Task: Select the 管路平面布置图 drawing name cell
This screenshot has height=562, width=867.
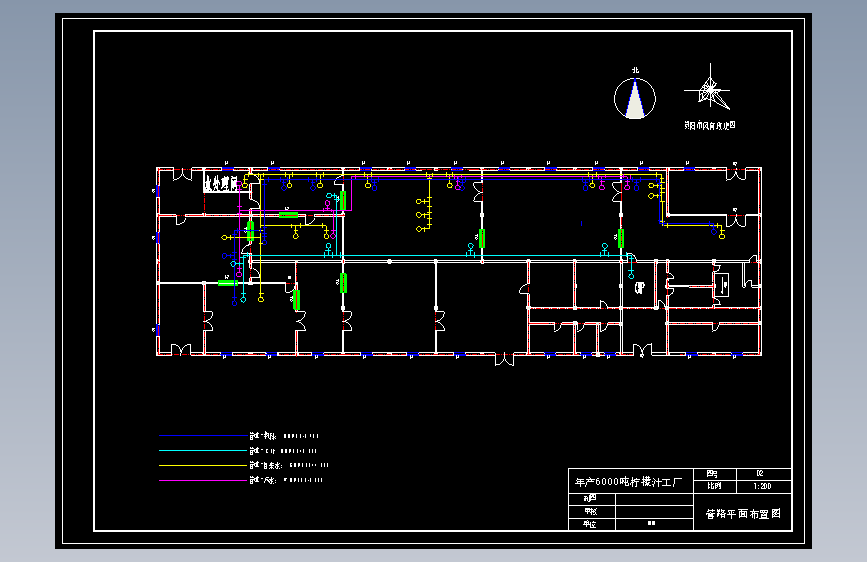Action: pos(743,513)
